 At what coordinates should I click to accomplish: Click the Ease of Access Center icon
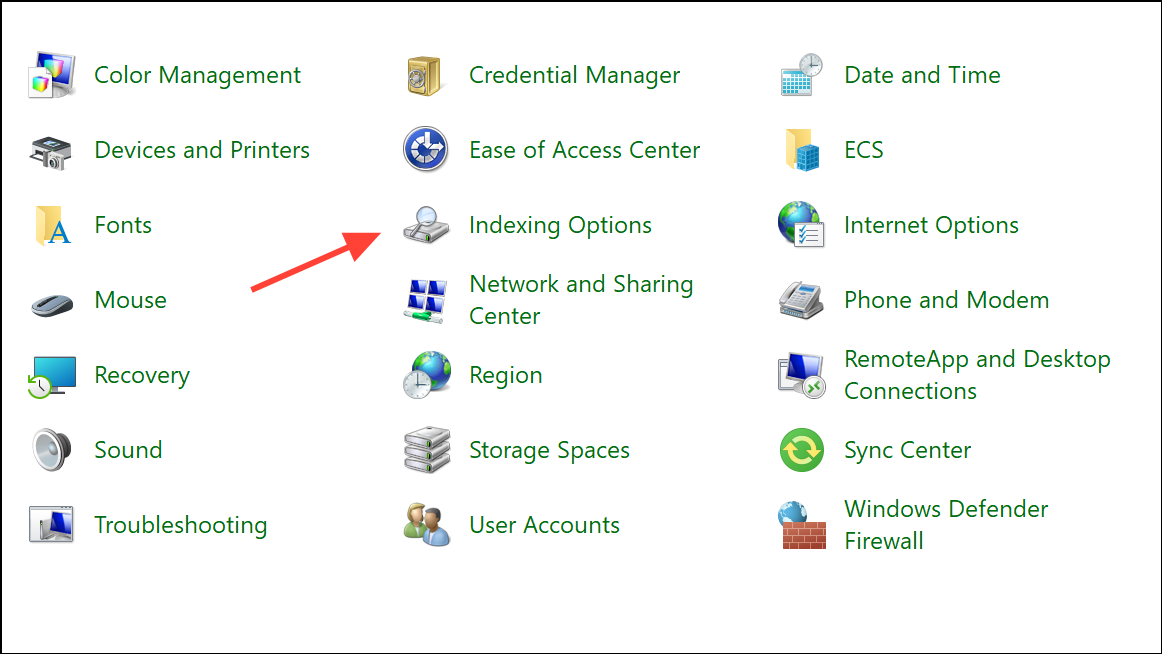click(x=425, y=149)
